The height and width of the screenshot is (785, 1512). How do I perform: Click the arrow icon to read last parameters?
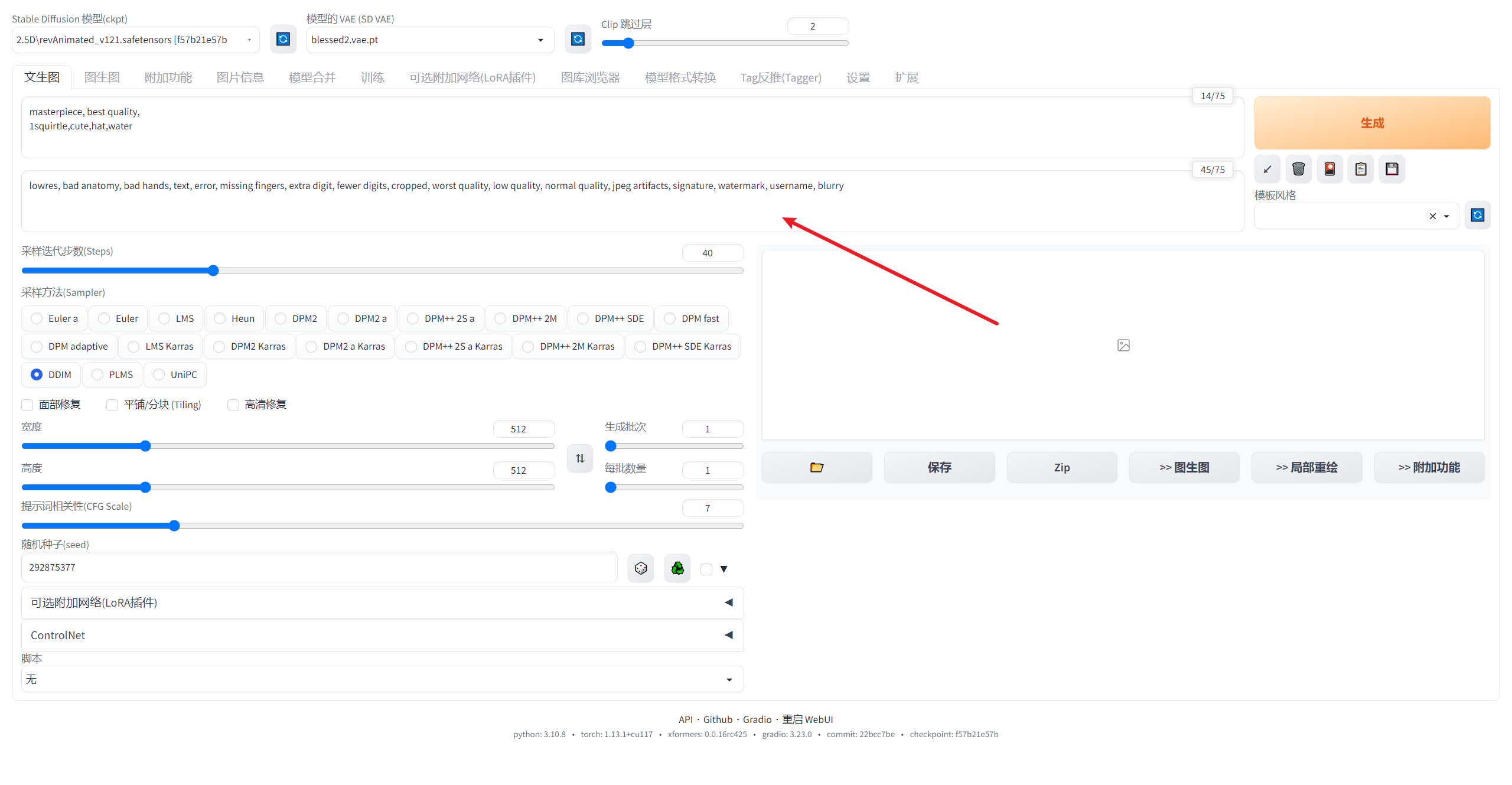[1267, 170]
